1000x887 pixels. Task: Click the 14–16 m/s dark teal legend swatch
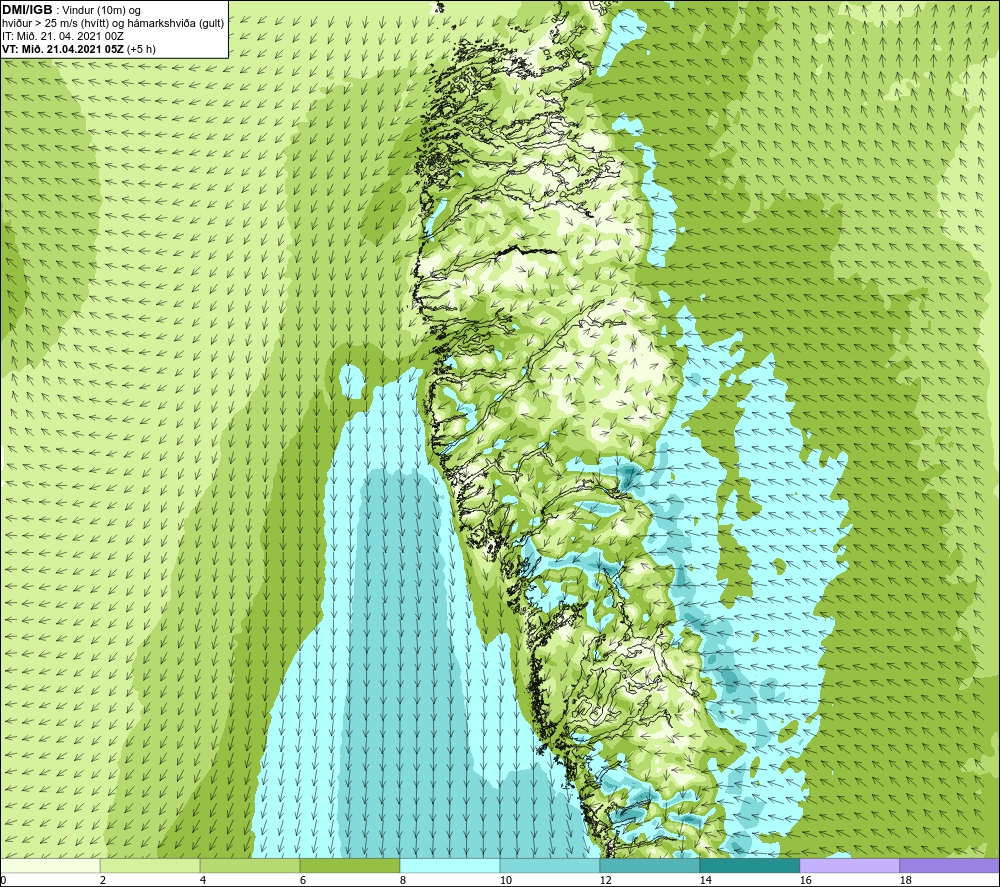pyautogui.click(x=749, y=865)
